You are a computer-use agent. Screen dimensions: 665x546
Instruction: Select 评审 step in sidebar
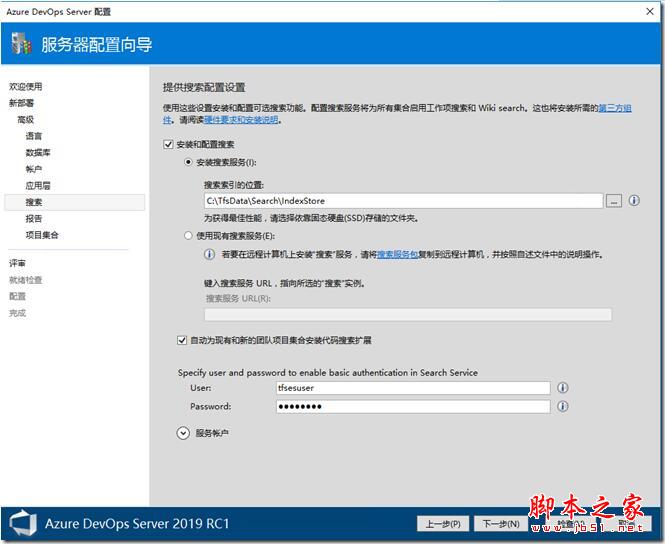click(17, 263)
